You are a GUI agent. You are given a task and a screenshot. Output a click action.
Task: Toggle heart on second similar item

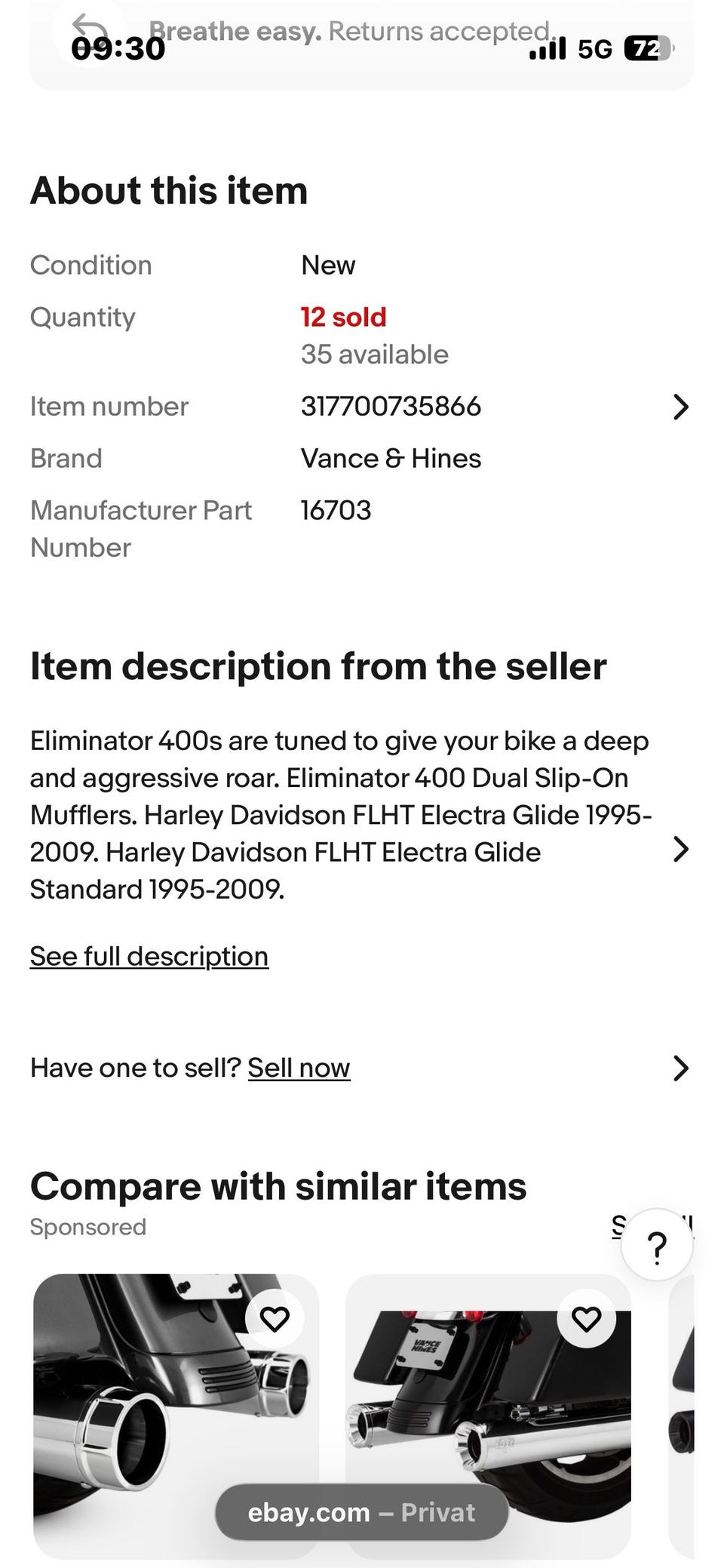[x=587, y=1319]
